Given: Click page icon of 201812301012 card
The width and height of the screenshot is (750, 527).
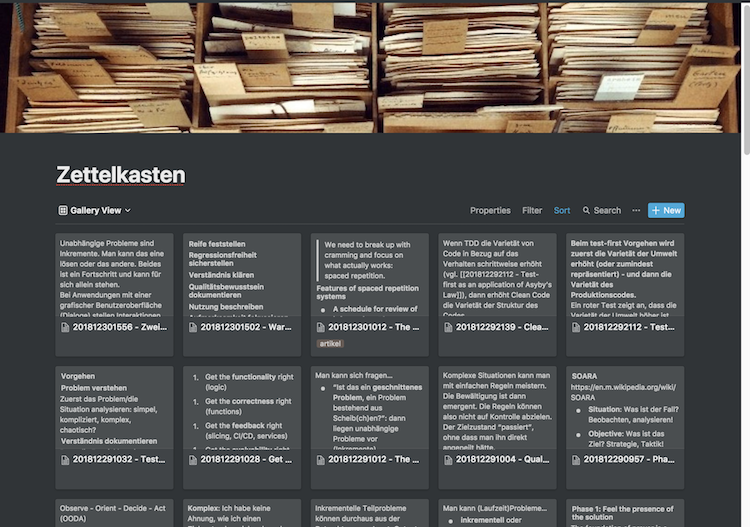Looking at the screenshot, I should click(x=320, y=327).
